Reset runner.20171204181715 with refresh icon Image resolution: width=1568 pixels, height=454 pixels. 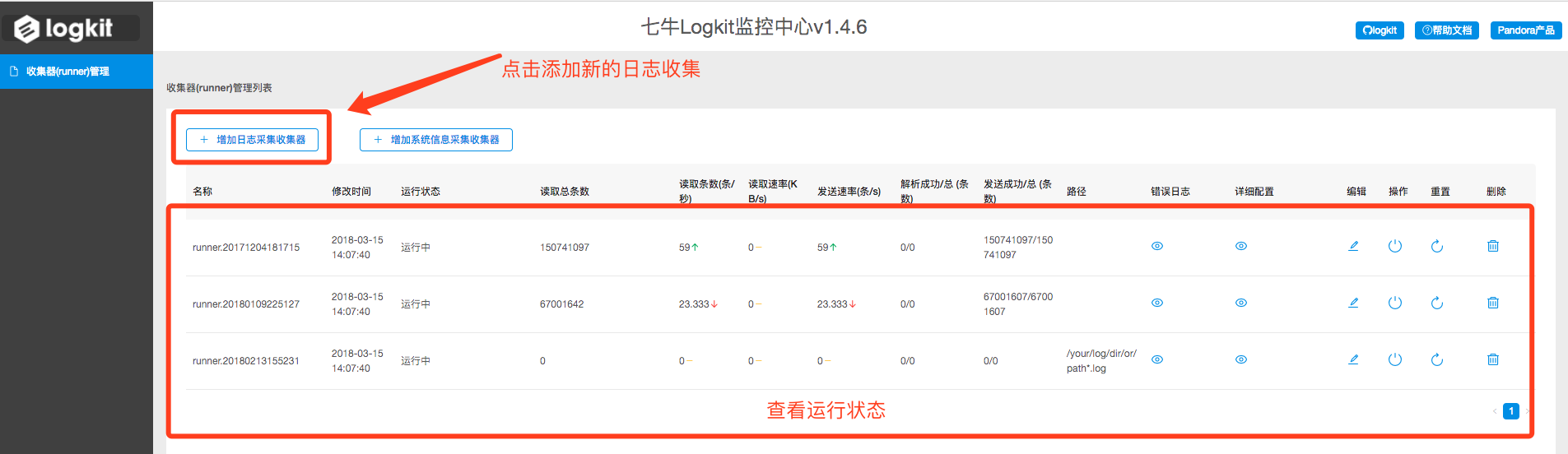[1437, 246]
